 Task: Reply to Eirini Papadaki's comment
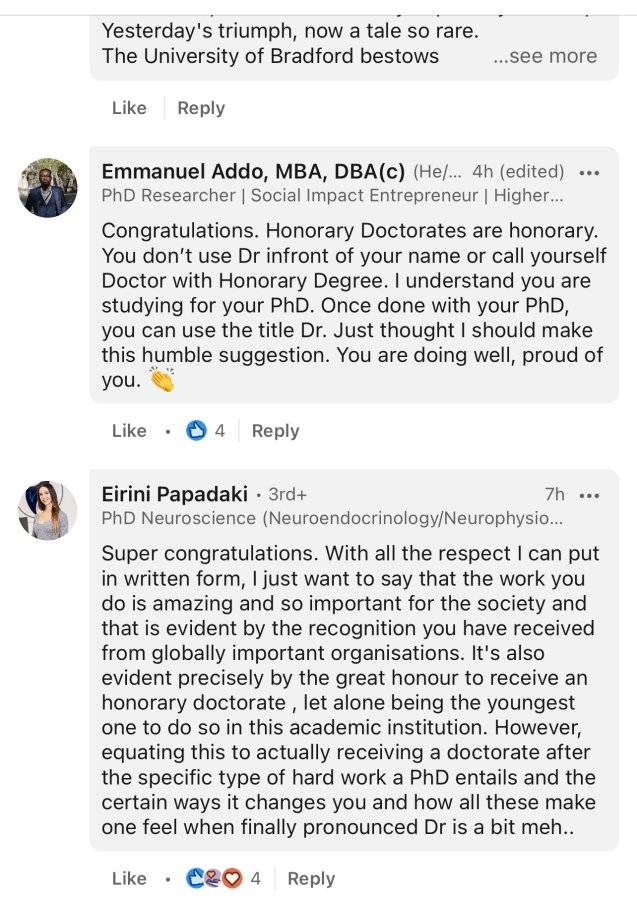311,878
